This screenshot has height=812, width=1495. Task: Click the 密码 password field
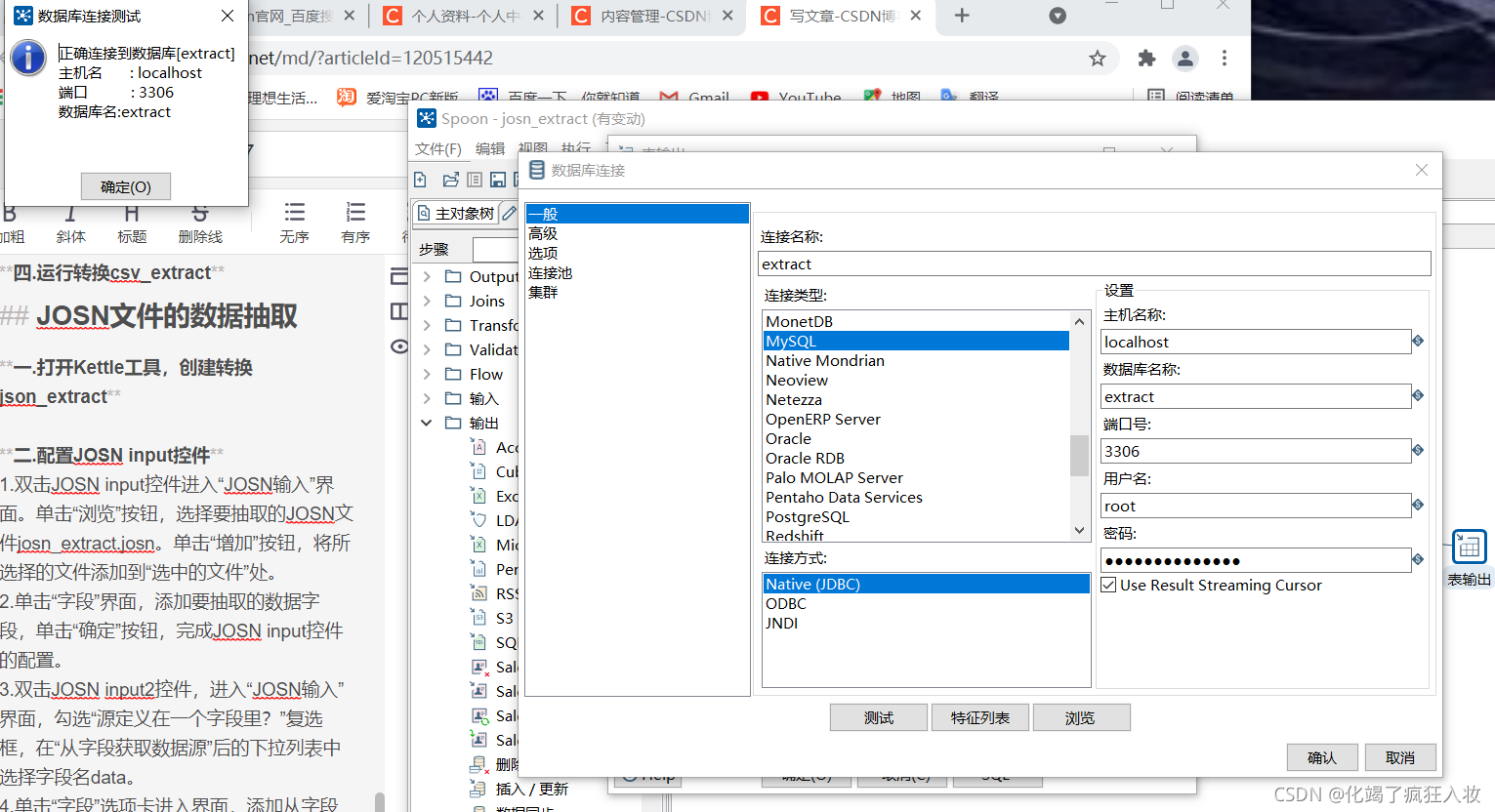[1255, 560]
